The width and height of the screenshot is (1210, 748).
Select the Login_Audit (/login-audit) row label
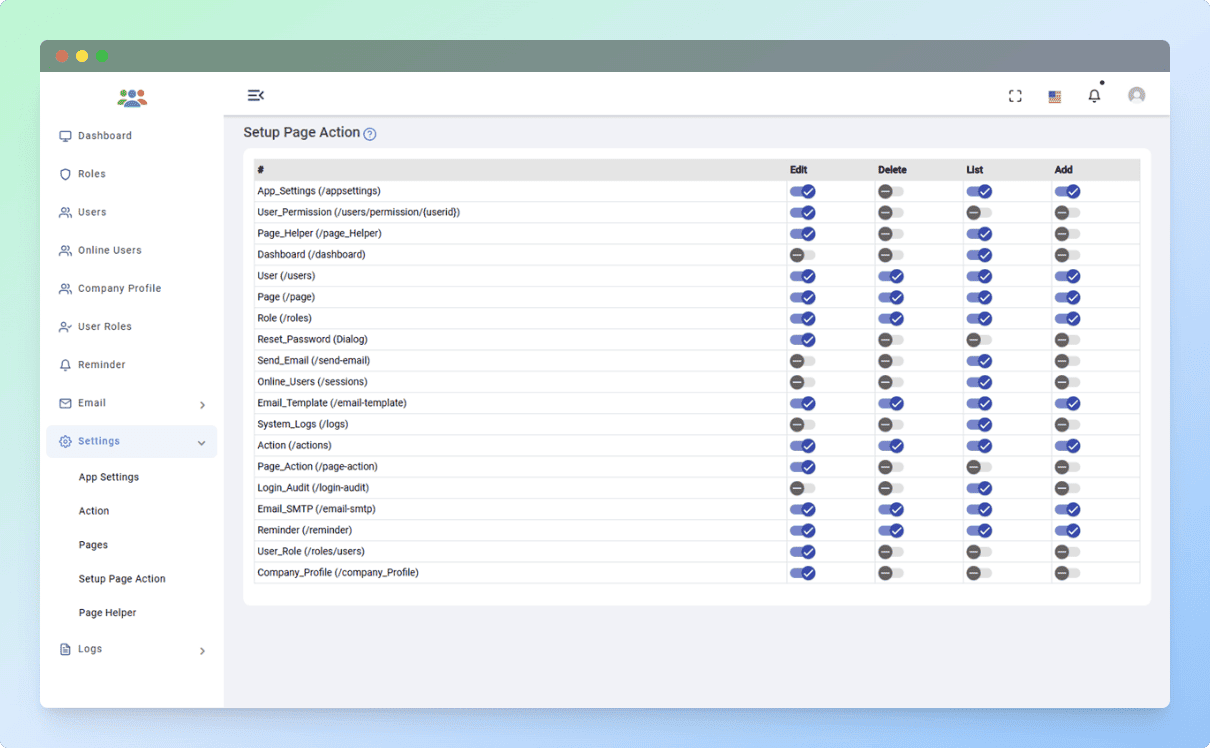(x=313, y=488)
